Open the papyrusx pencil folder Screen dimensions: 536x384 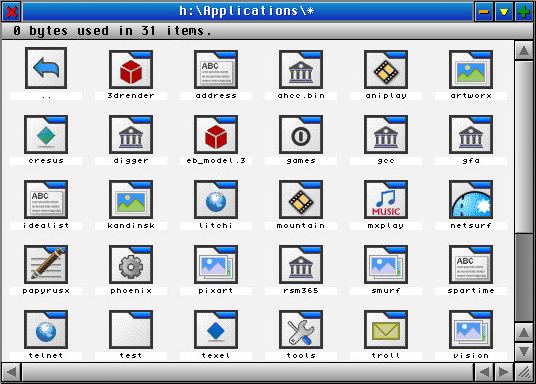click(x=46, y=264)
